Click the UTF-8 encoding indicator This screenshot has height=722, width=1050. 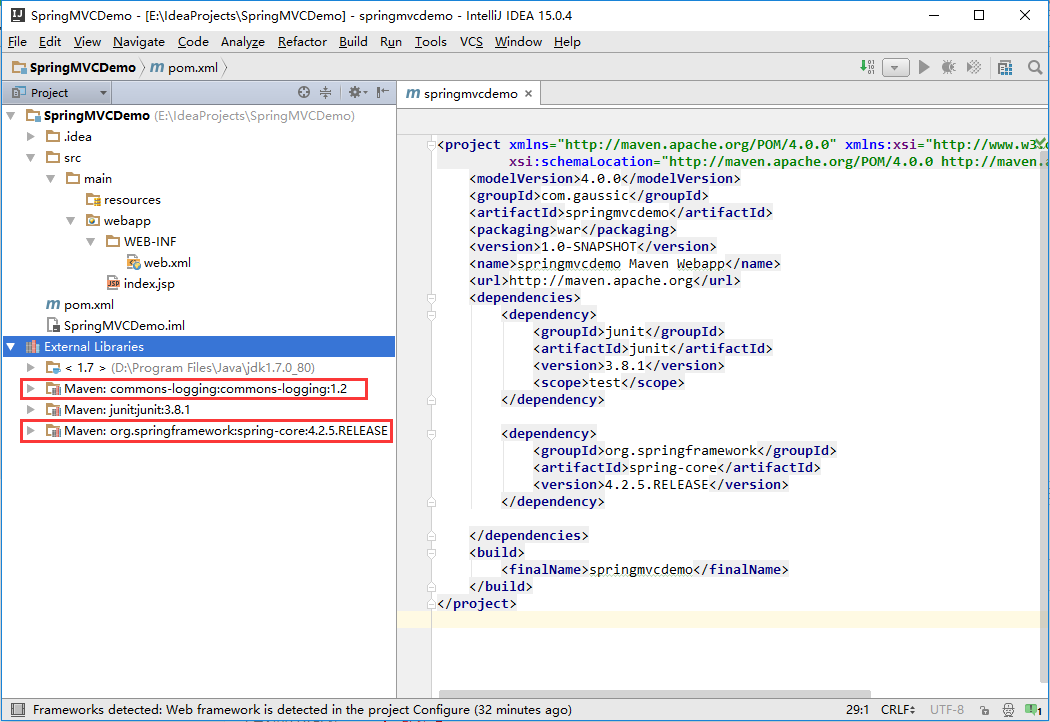[x=947, y=710]
